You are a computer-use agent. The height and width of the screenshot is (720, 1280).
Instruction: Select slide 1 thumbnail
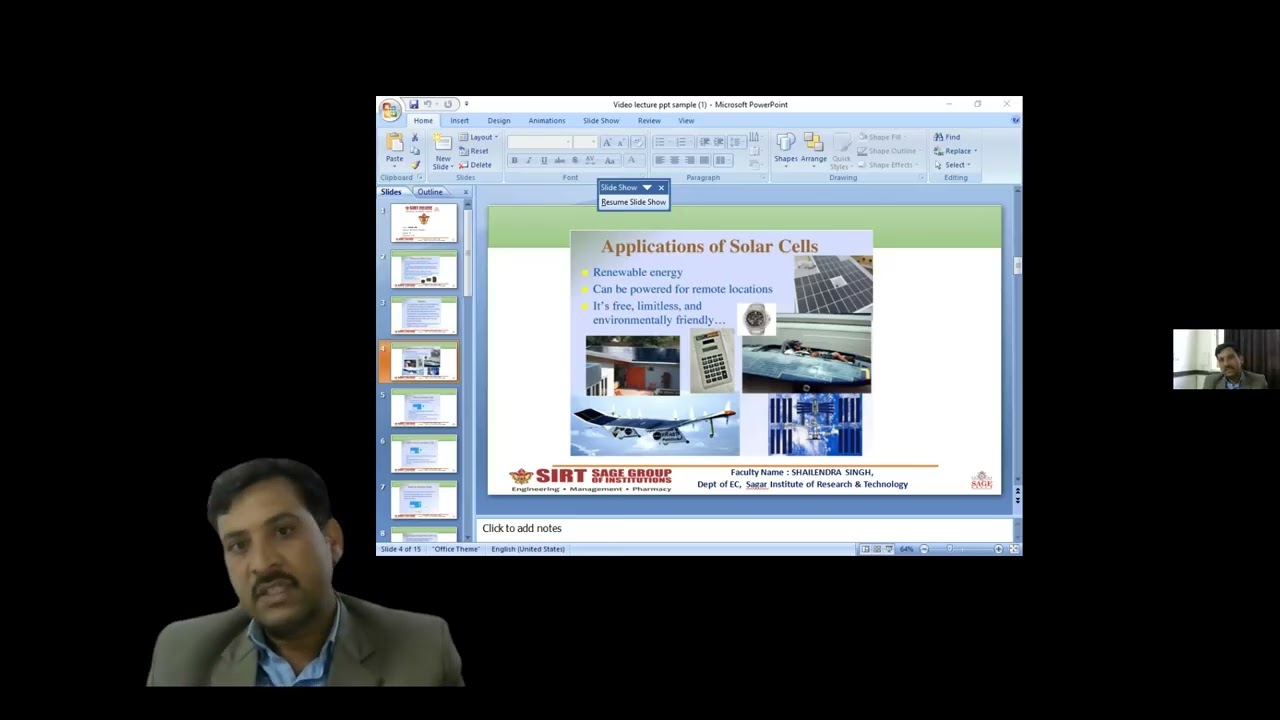tap(423, 223)
